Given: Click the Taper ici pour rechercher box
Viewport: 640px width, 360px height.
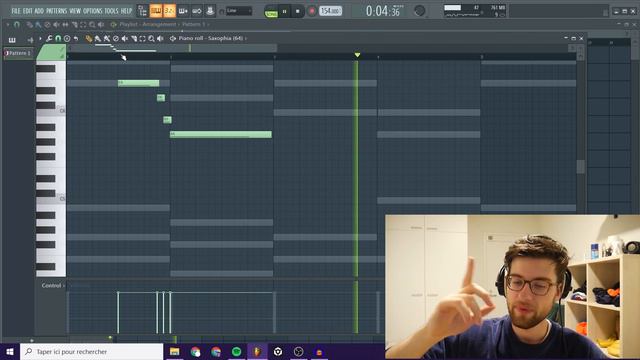Looking at the screenshot, I should coord(92,351).
